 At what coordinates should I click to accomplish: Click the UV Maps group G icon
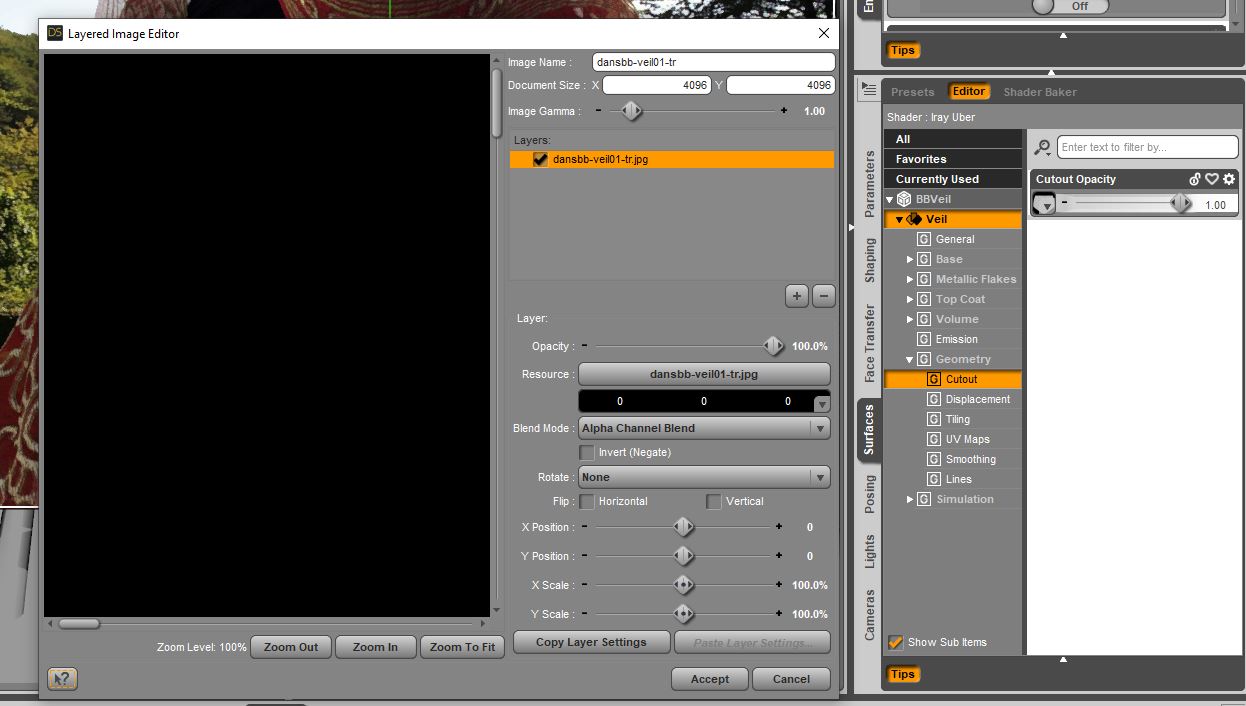(x=934, y=439)
